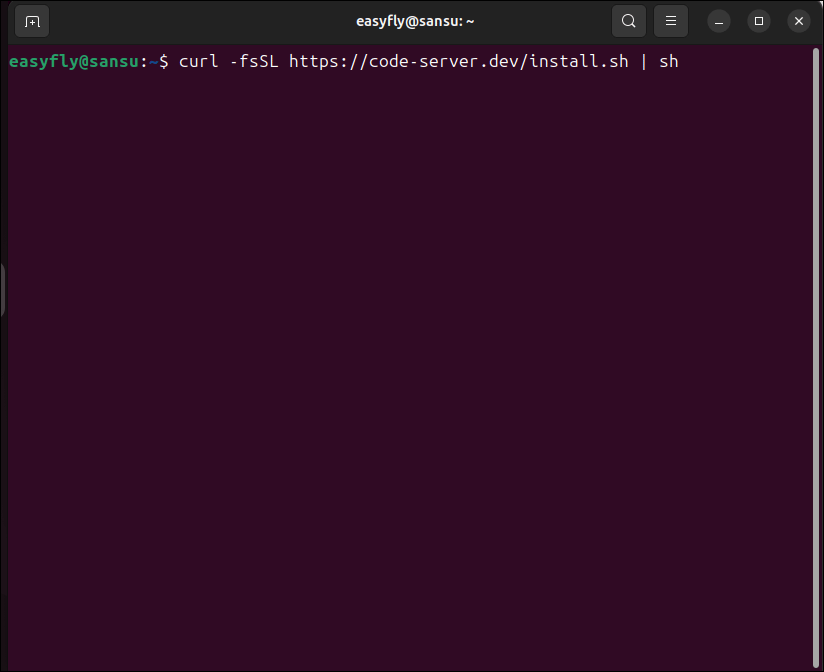Image resolution: width=824 pixels, height=672 pixels.
Task: Open the hamburger menu
Action: pyautogui.click(x=671, y=22)
